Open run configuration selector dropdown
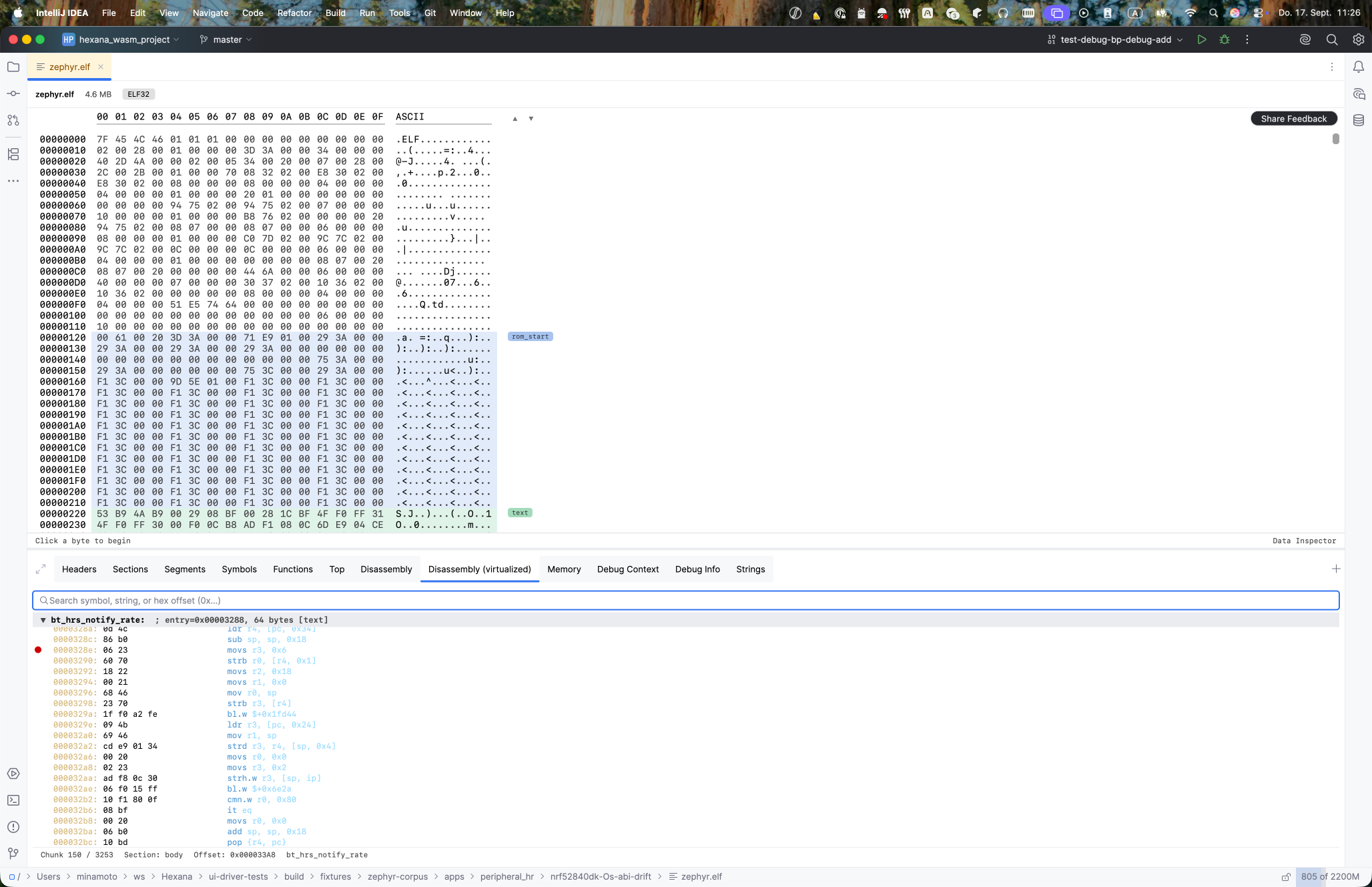The width and height of the screenshot is (1372, 887). 1115,39
